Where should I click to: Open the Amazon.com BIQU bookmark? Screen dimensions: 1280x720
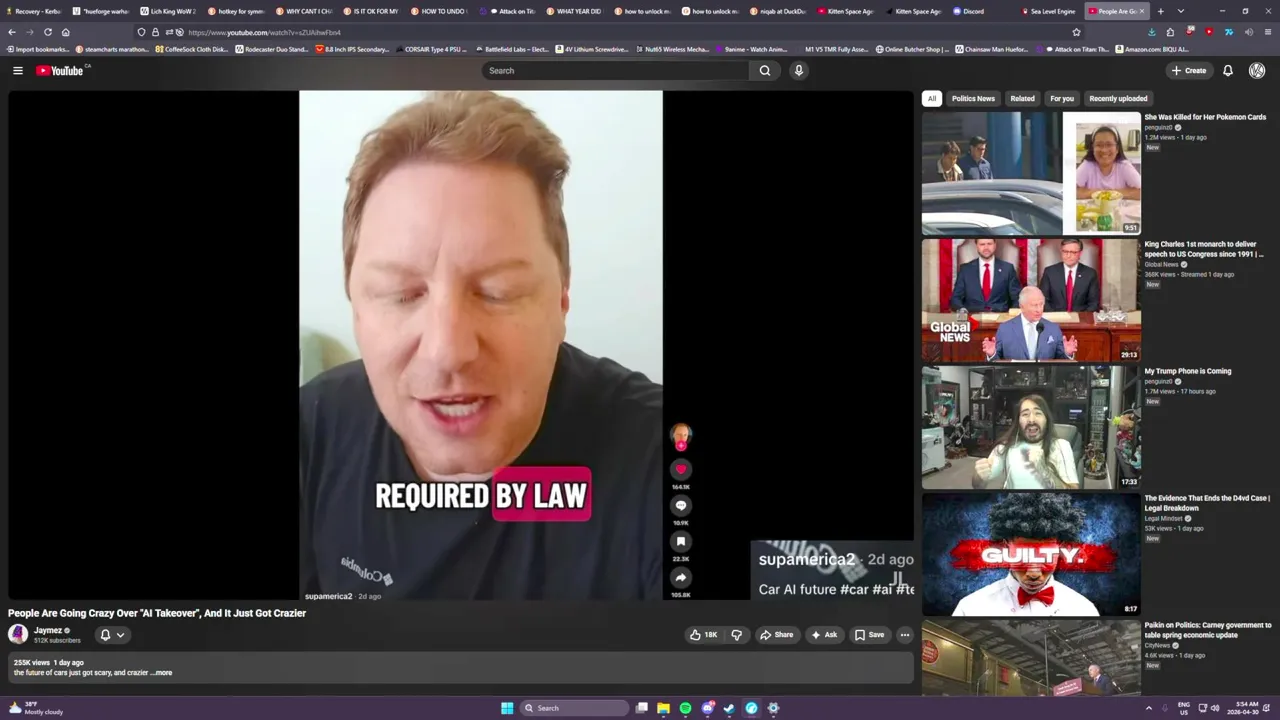[x=1150, y=49]
